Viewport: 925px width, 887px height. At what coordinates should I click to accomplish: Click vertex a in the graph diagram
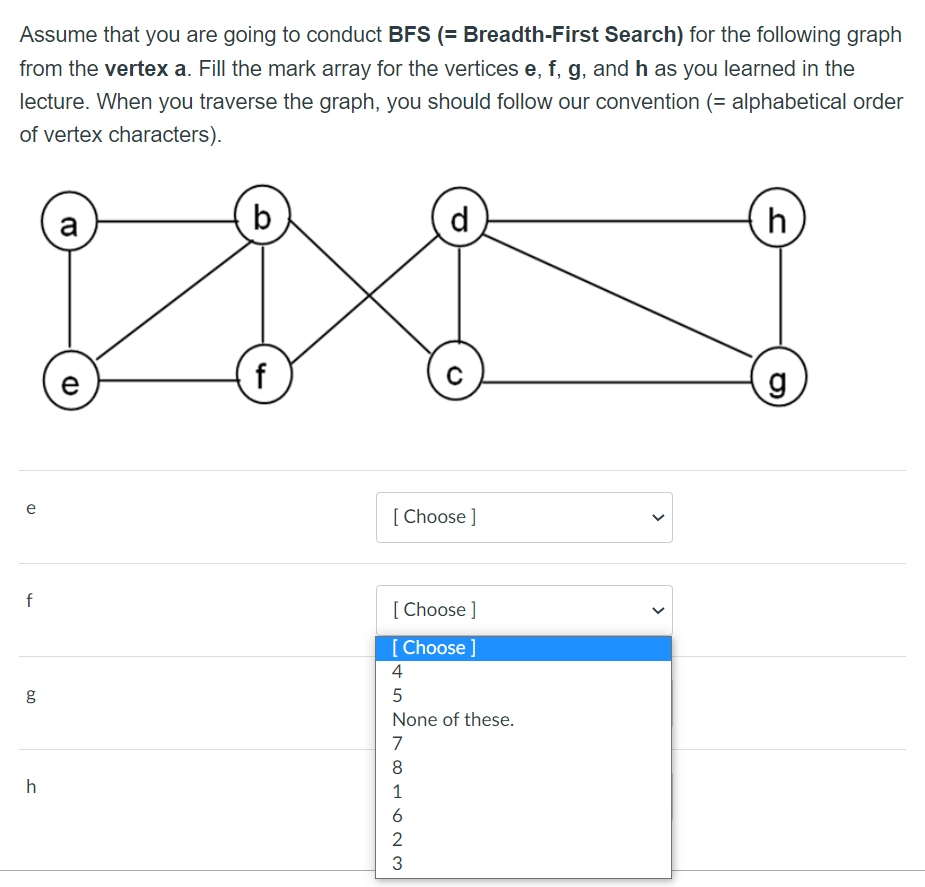[69, 222]
